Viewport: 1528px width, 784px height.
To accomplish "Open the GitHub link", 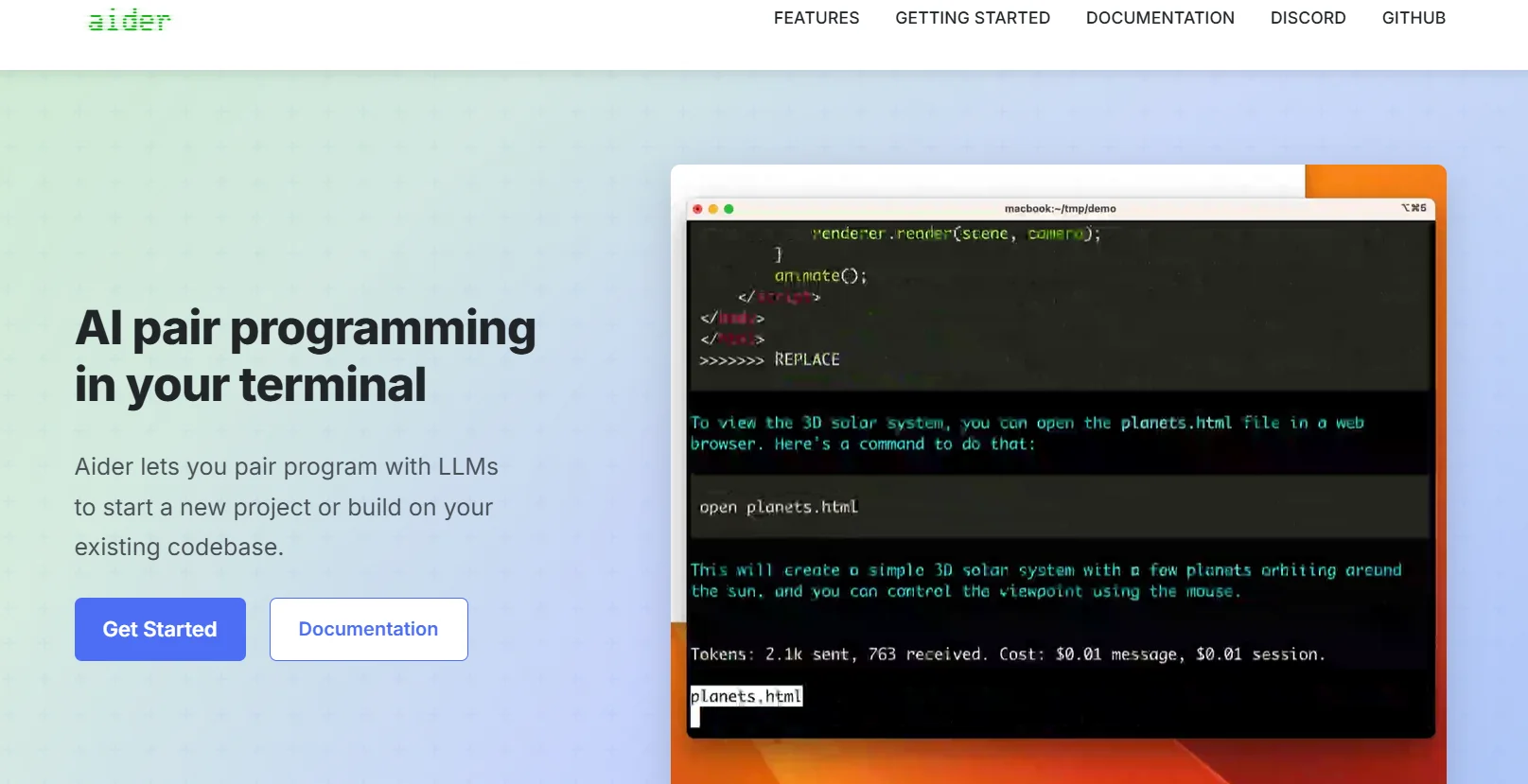I will point(1413,18).
